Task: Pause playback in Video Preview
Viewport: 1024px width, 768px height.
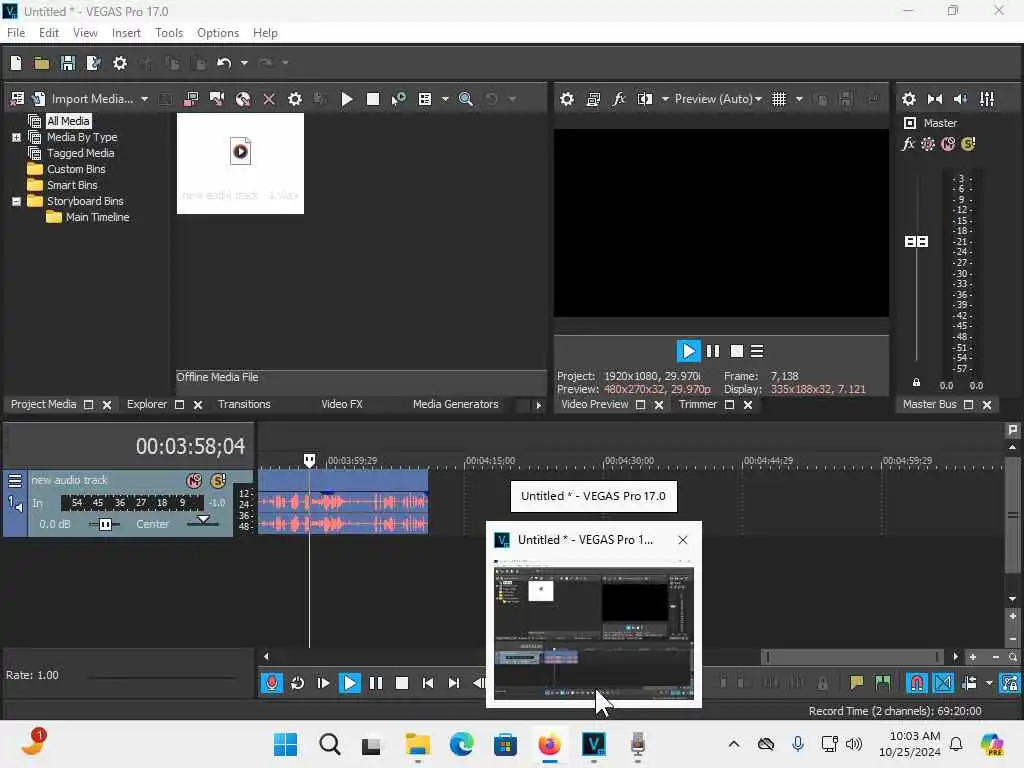Action: click(713, 351)
